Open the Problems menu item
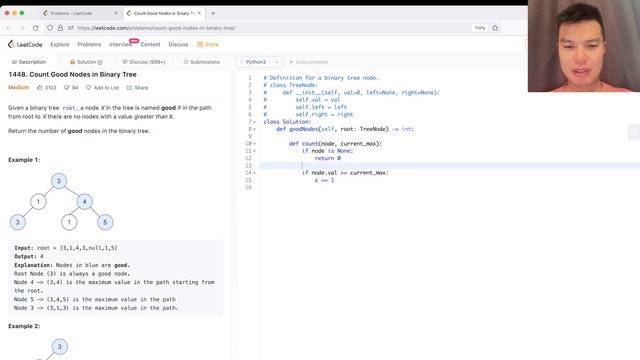The width and height of the screenshot is (640, 360). tap(89, 44)
